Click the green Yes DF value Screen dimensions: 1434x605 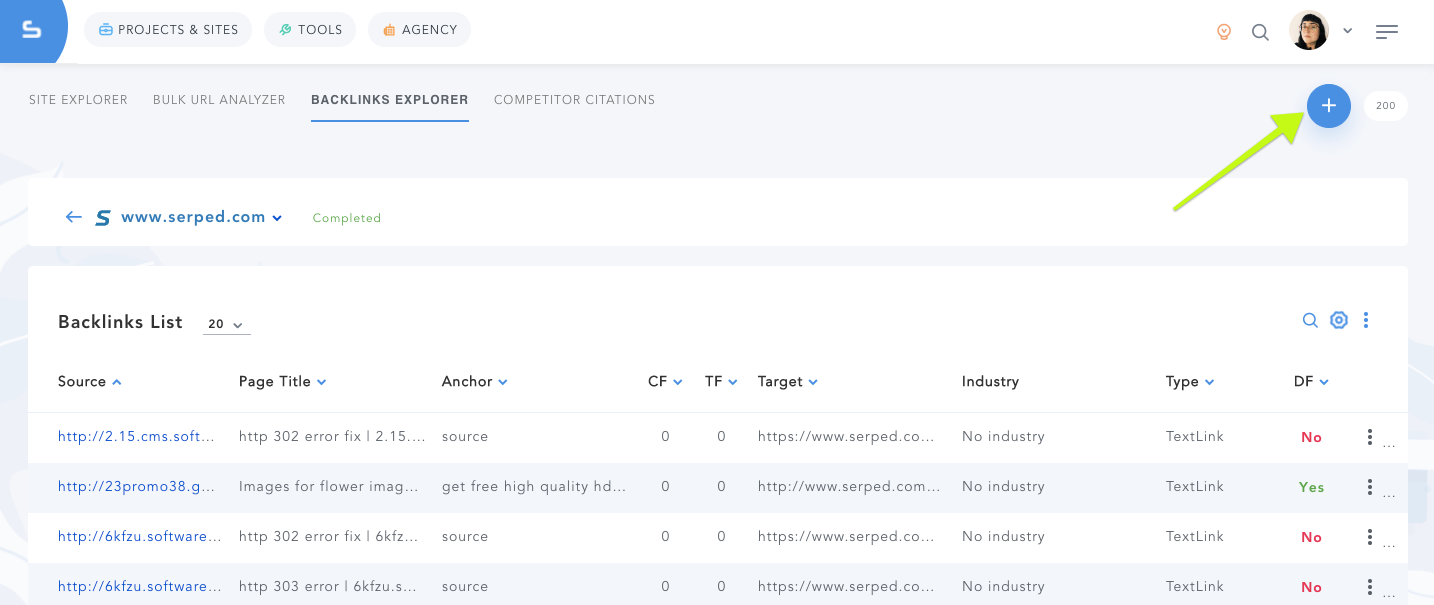[x=1311, y=488]
